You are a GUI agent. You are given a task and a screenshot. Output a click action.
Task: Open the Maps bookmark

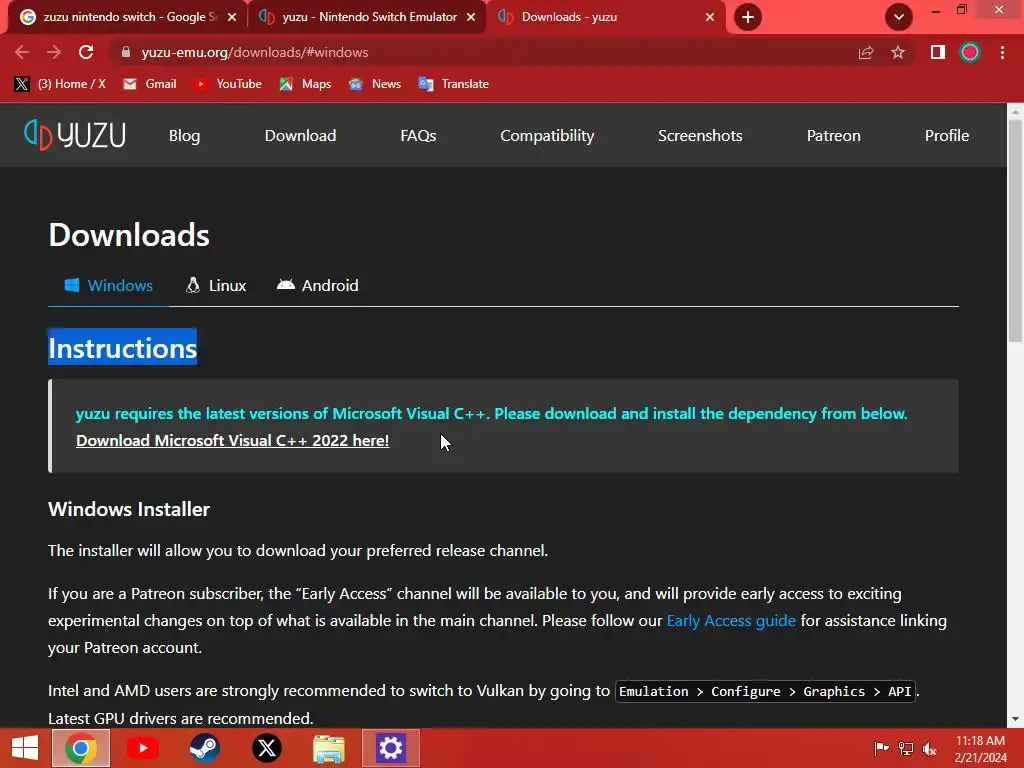pyautogui.click(x=305, y=84)
